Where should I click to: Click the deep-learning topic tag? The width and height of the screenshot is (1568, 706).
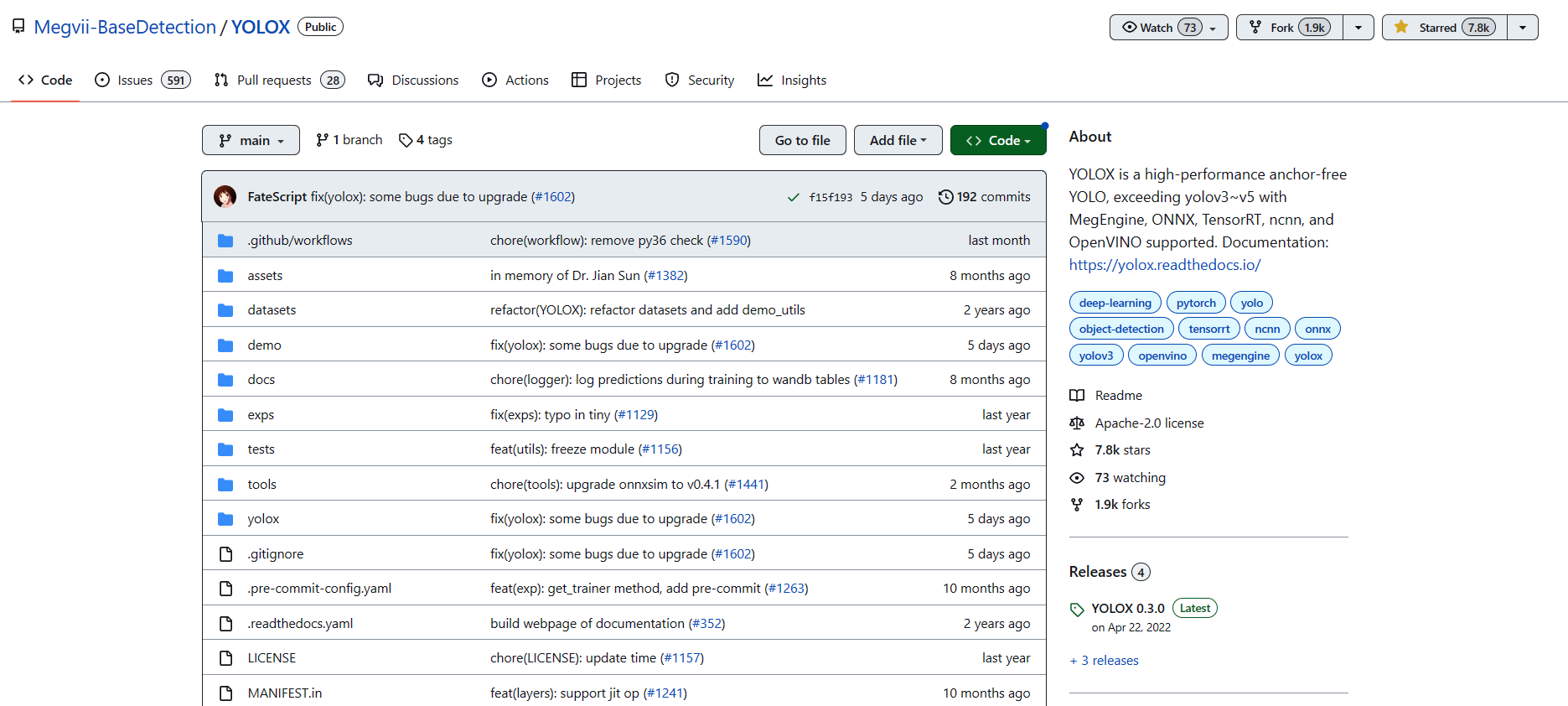[1115, 303]
